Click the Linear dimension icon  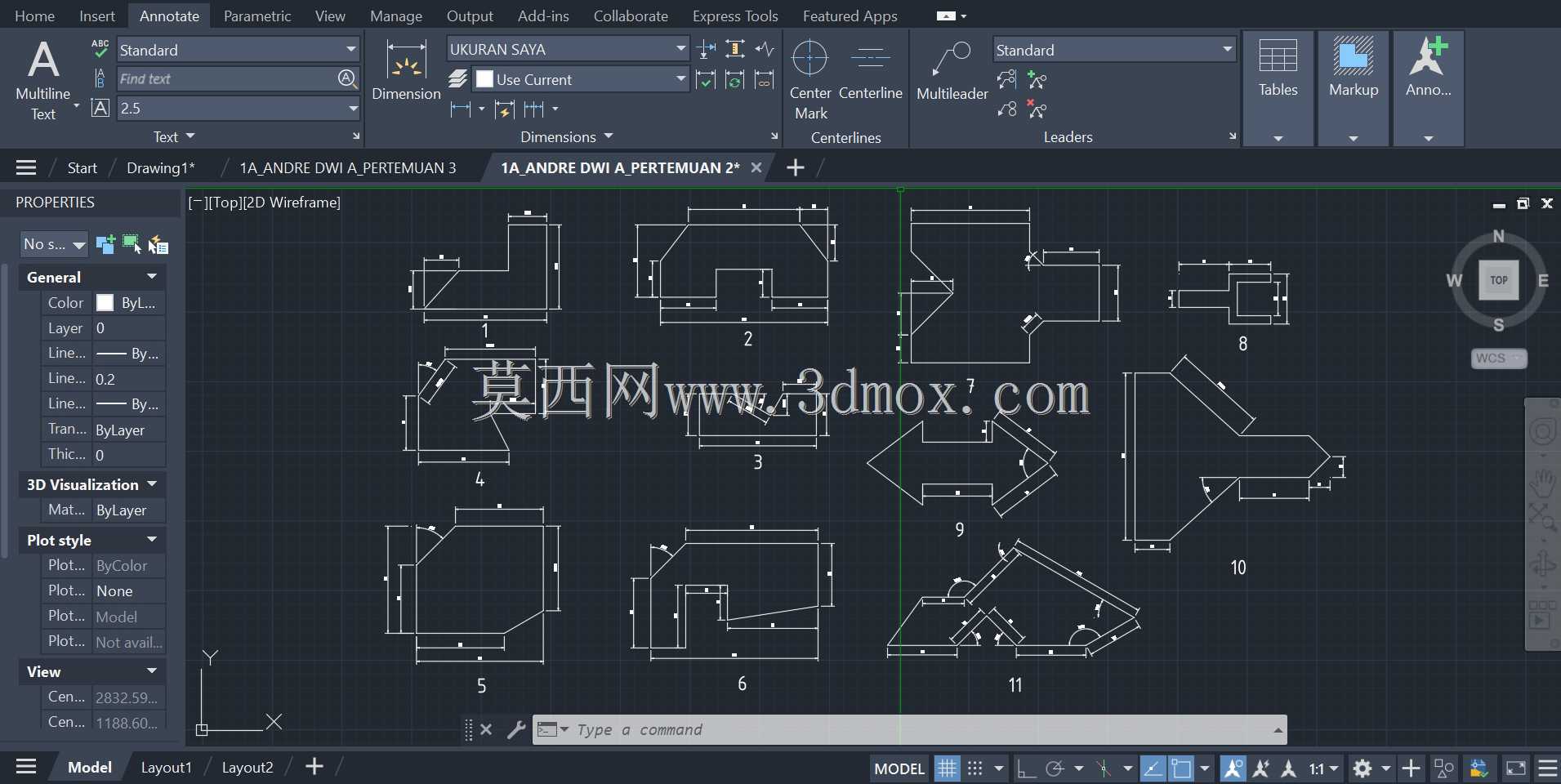(x=461, y=109)
